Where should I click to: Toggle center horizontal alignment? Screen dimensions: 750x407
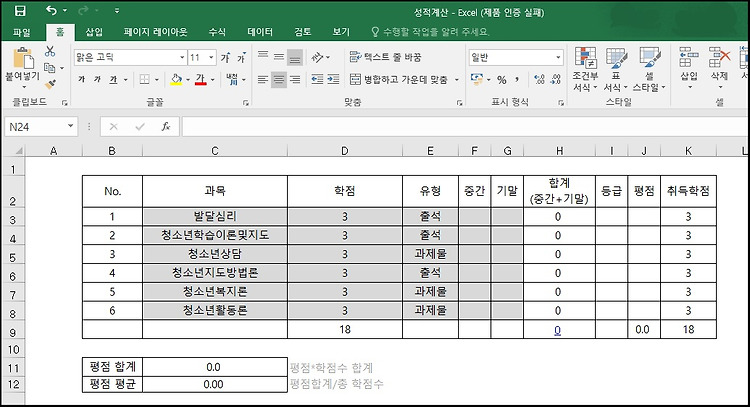279,79
